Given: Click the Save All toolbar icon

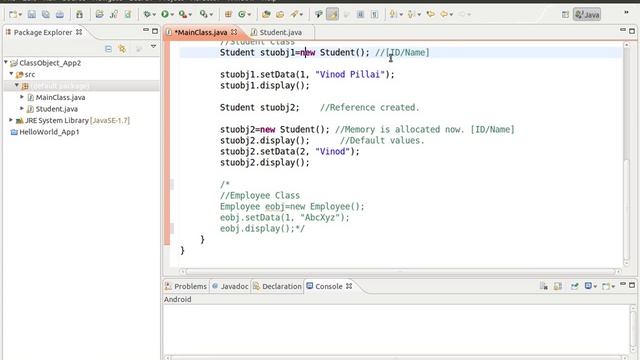Looking at the screenshot, I should [x=45, y=14].
